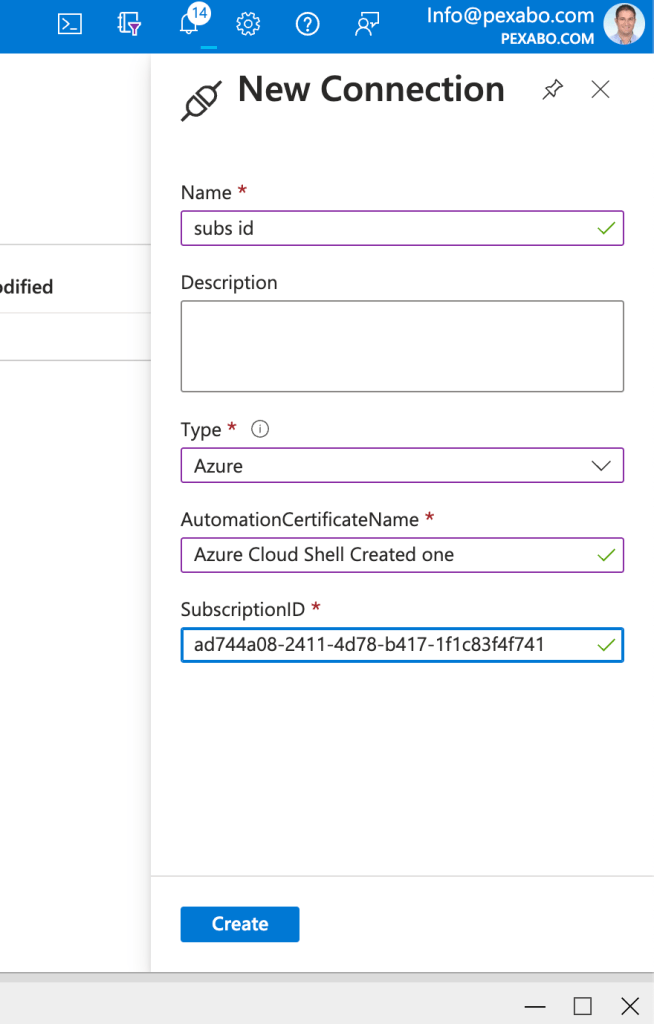Image resolution: width=654 pixels, height=1024 pixels.
Task: Show info tooltip next to Type
Action: pos(260,429)
